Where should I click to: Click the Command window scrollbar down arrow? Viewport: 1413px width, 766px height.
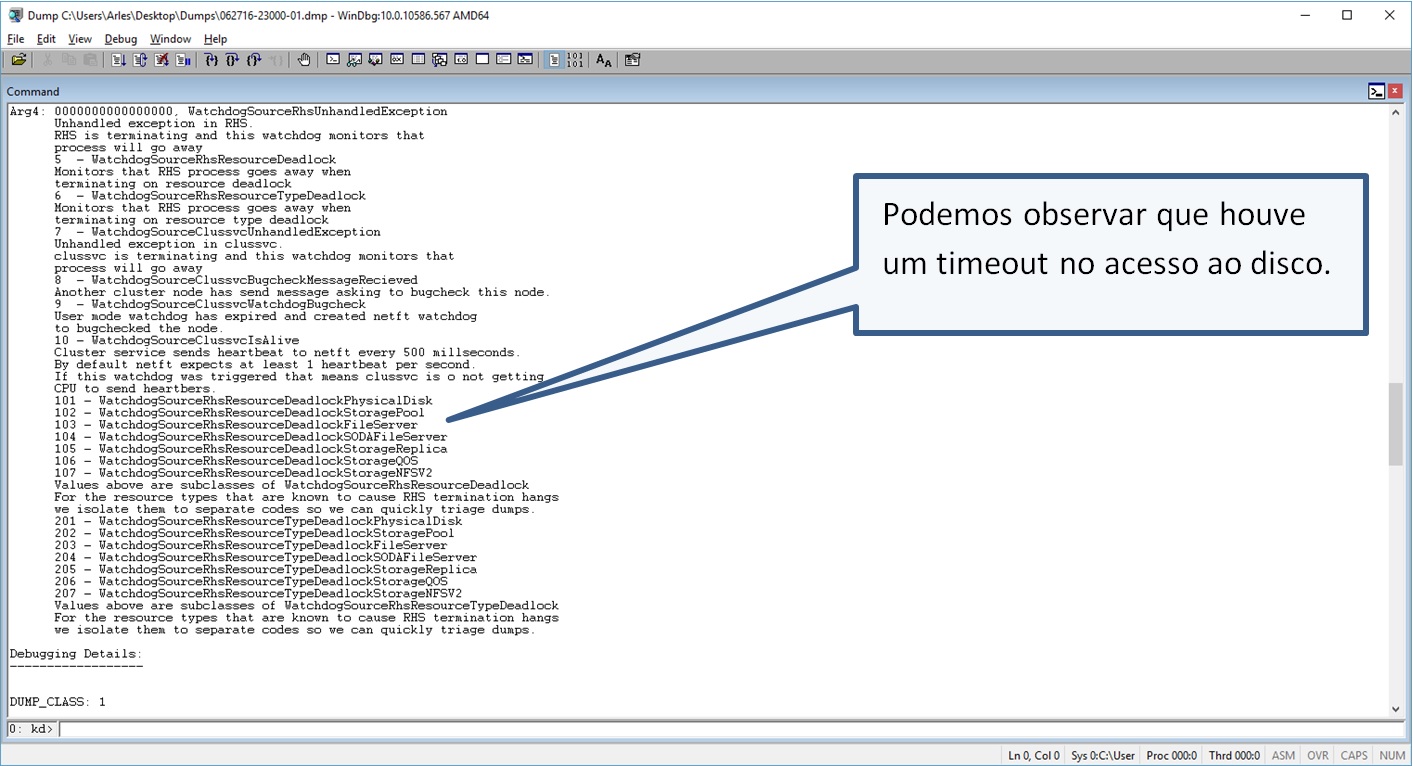(1396, 709)
